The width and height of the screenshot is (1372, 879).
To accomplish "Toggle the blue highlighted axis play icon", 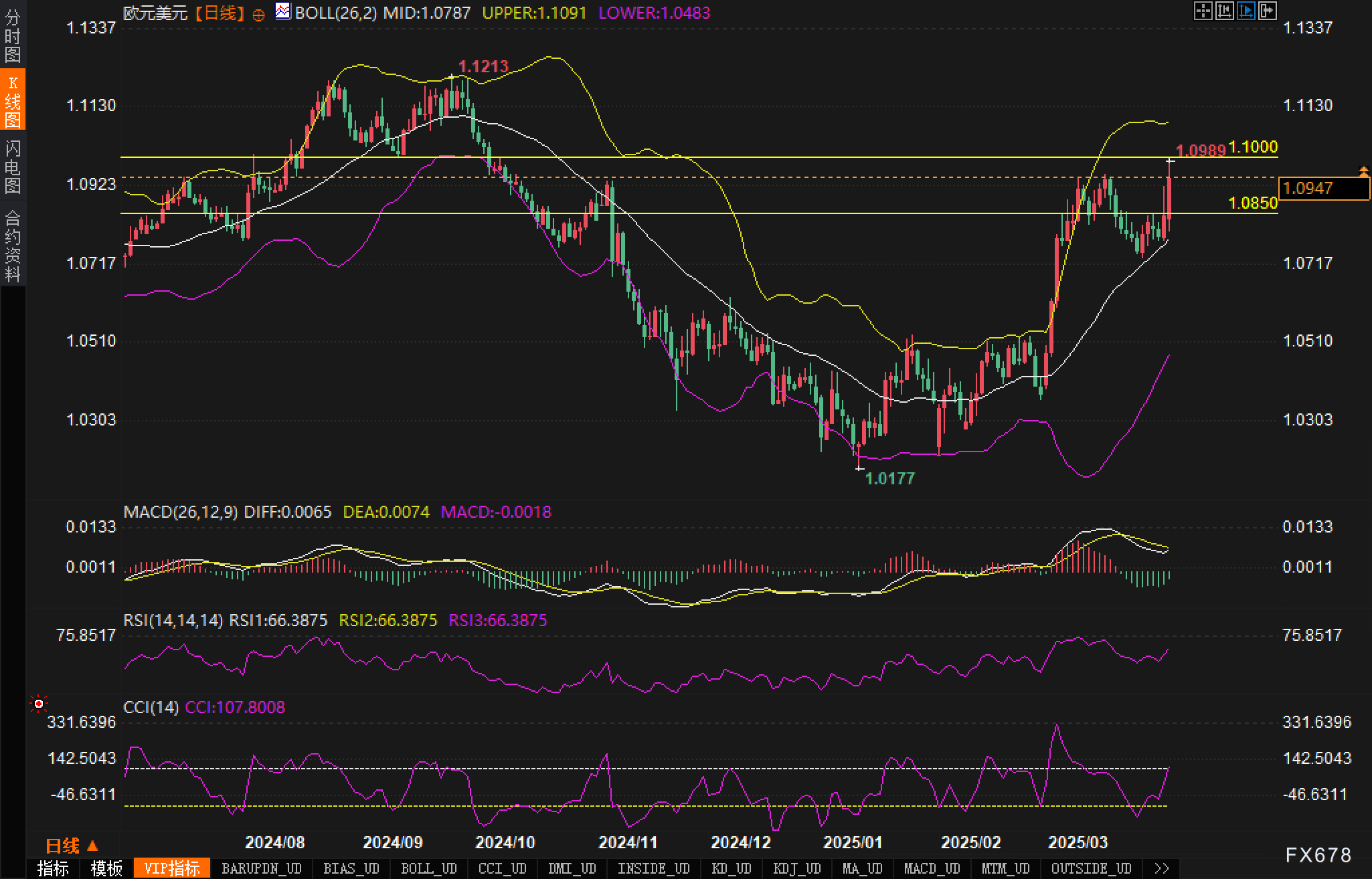I will click(1246, 11).
